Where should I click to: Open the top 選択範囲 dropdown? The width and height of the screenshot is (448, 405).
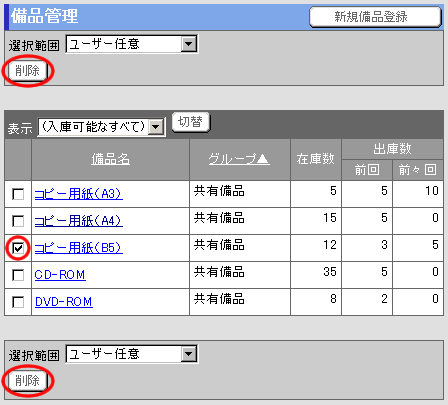coord(132,44)
